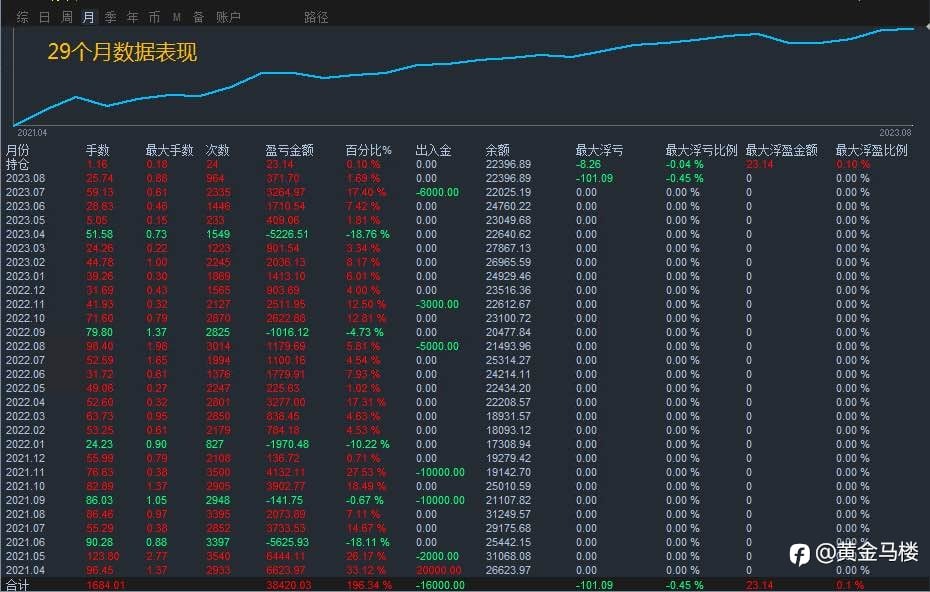Open the 年 yearly tab

pos(132,17)
